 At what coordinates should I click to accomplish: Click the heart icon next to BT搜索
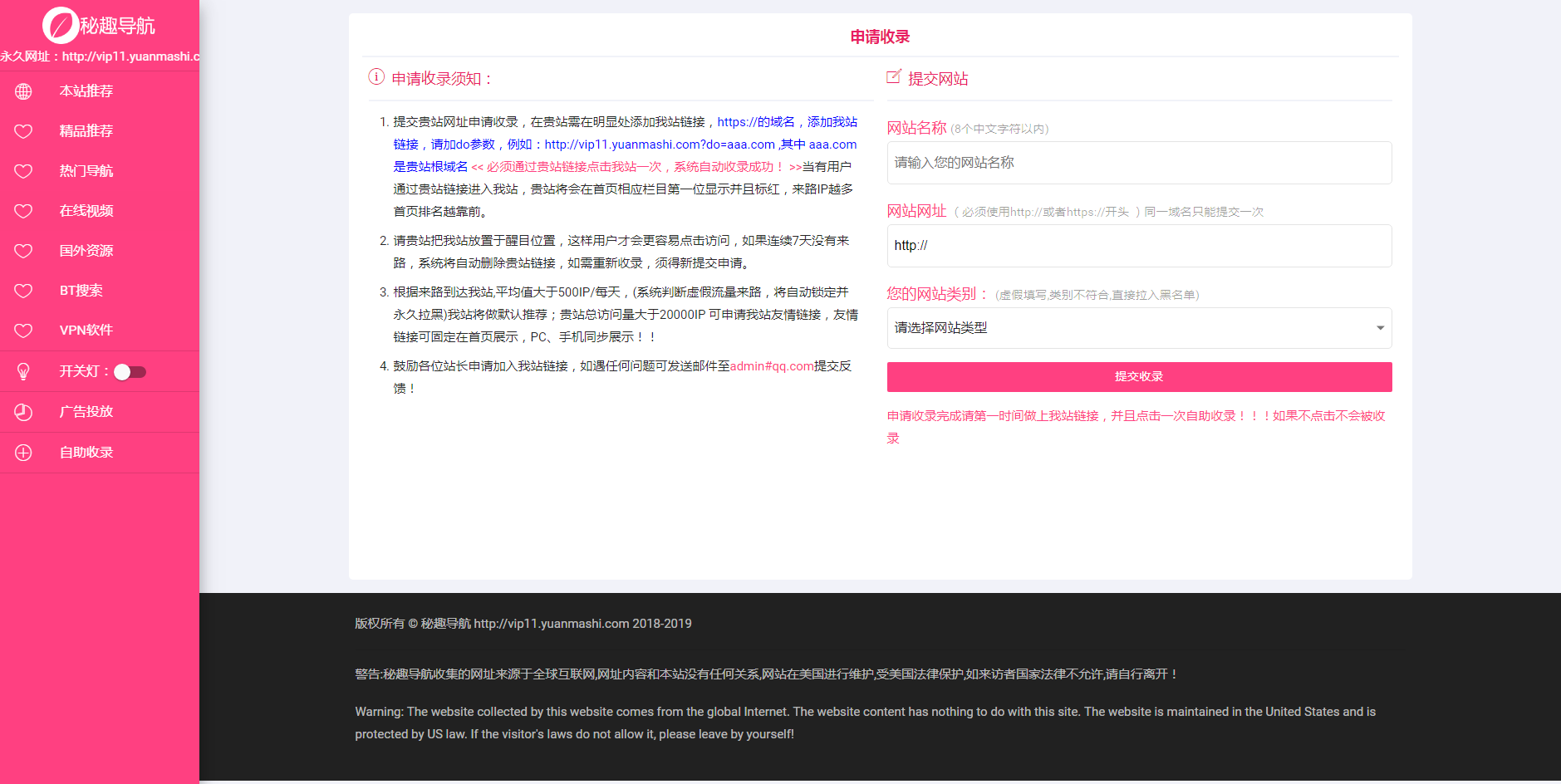pyautogui.click(x=23, y=291)
